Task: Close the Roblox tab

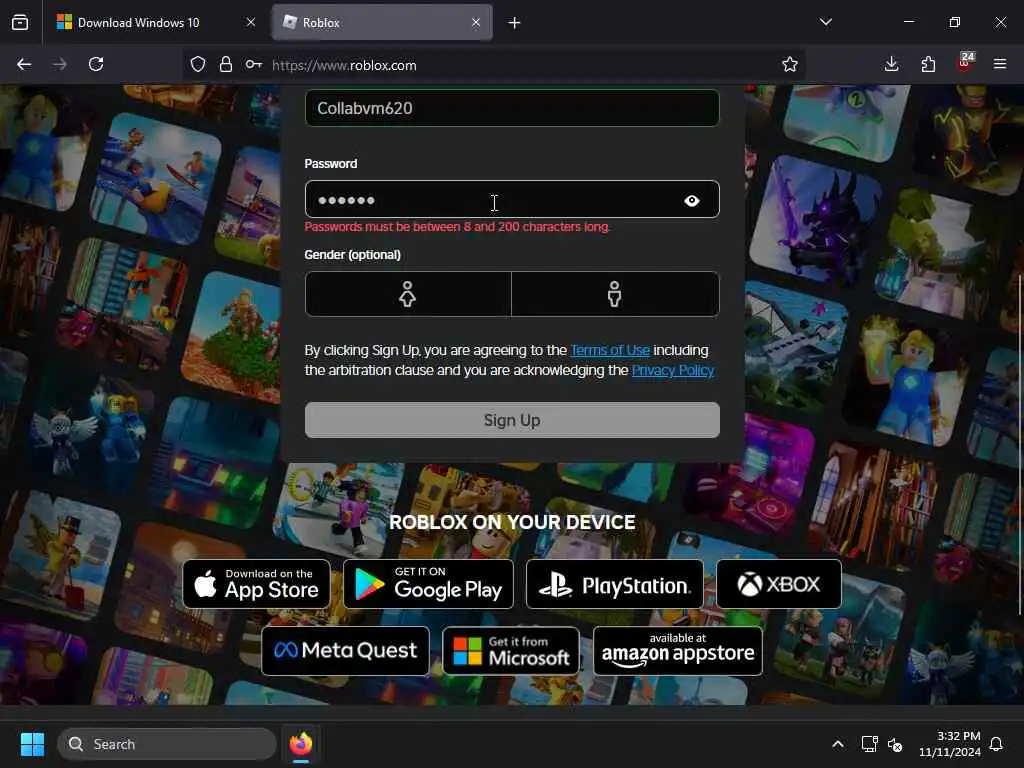Action: (x=476, y=23)
